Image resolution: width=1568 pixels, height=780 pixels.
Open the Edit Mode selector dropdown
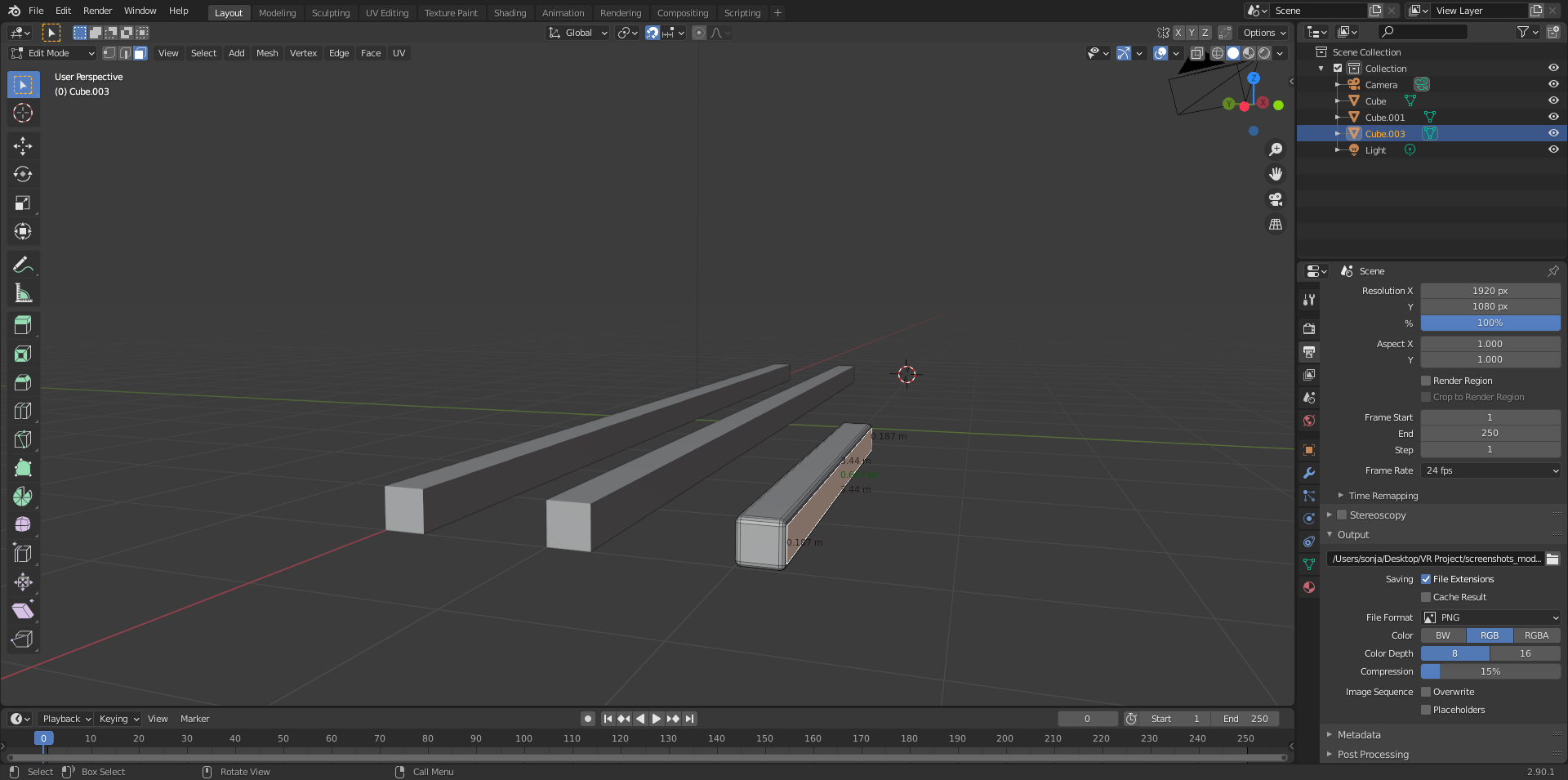tap(53, 53)
